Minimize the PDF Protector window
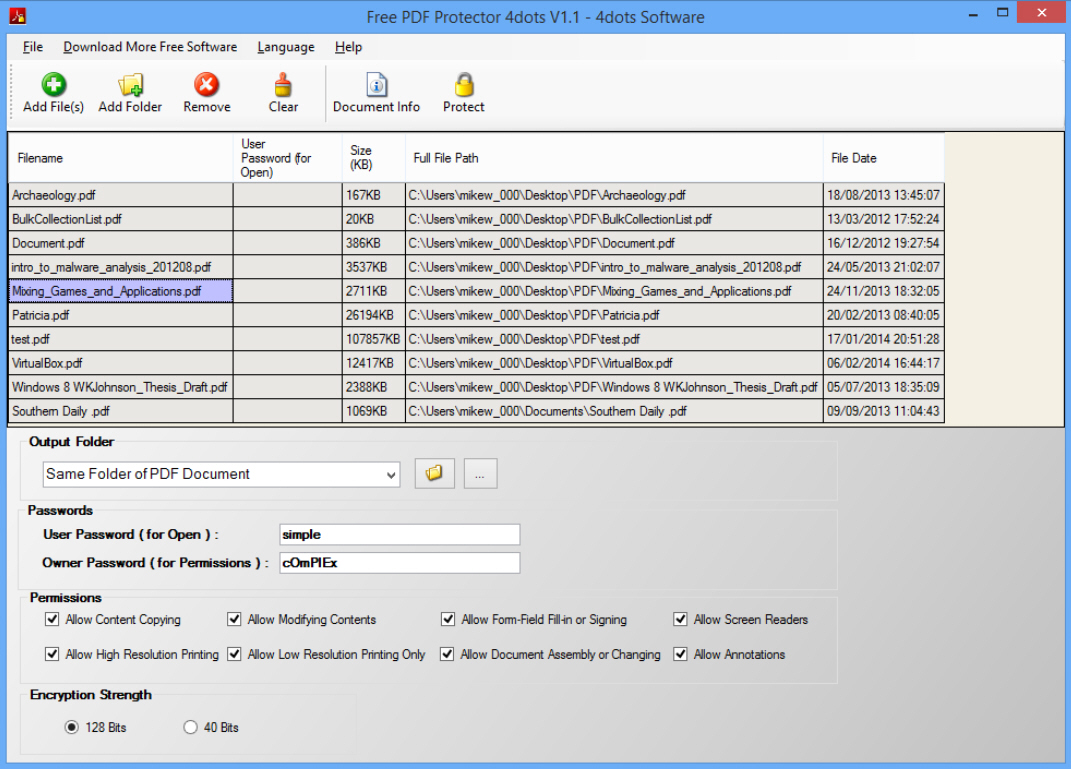Image resolution: width=1071 pixels, height=769 pixels. (x=973, y=14)
